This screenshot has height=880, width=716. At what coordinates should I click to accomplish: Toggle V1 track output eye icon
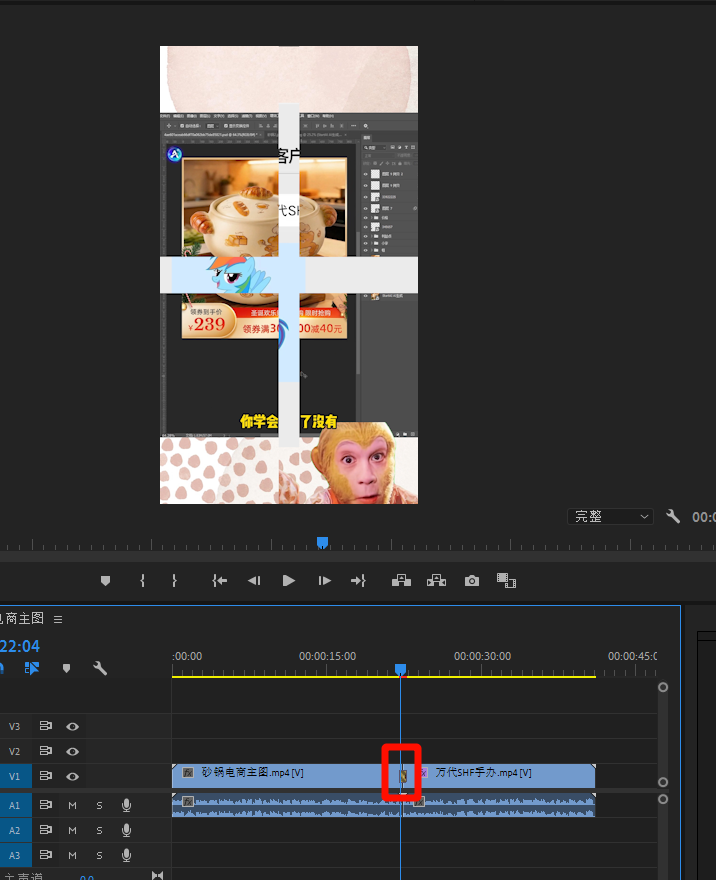click(72, 776)
